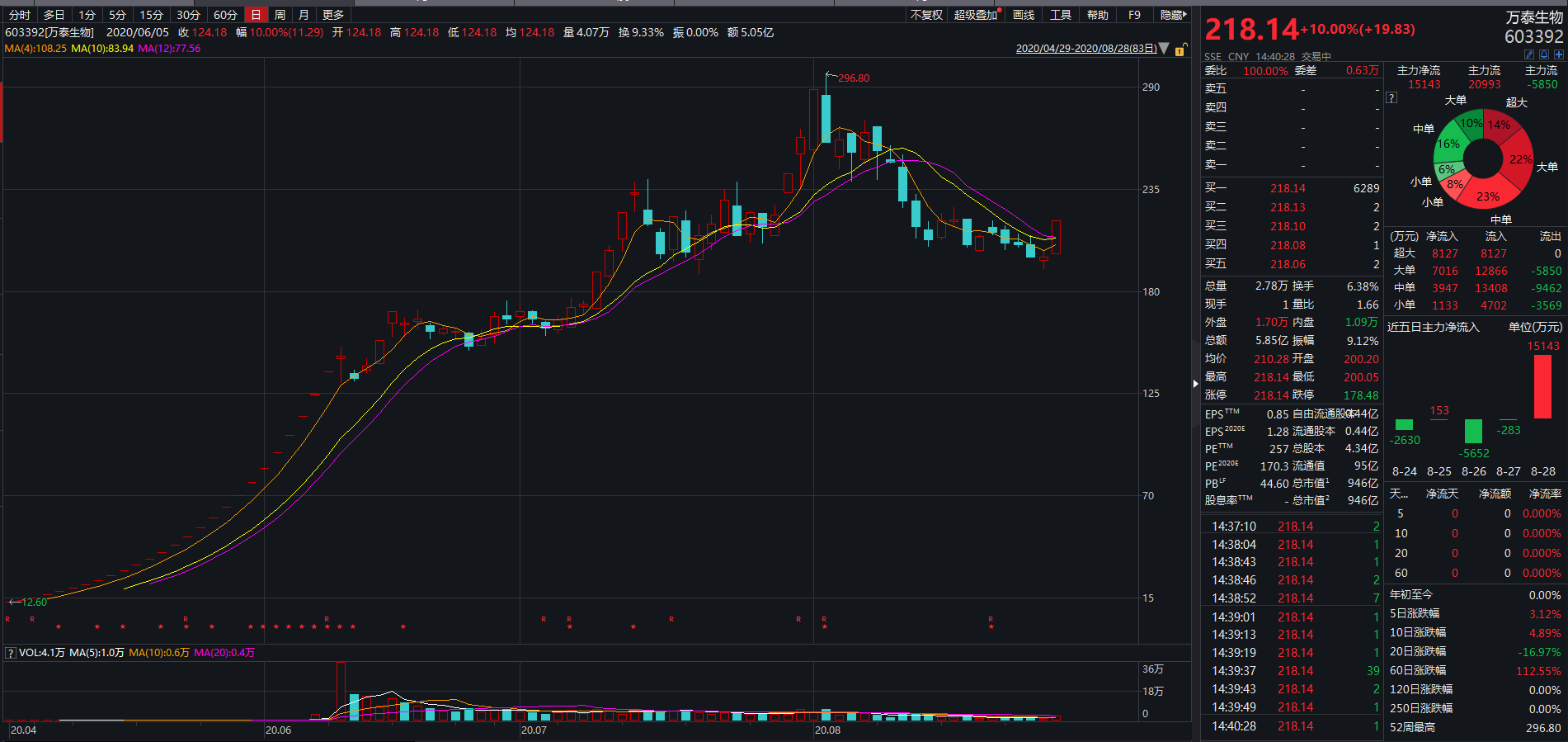Open the date range dropdown triangle

click(1164, 49)
